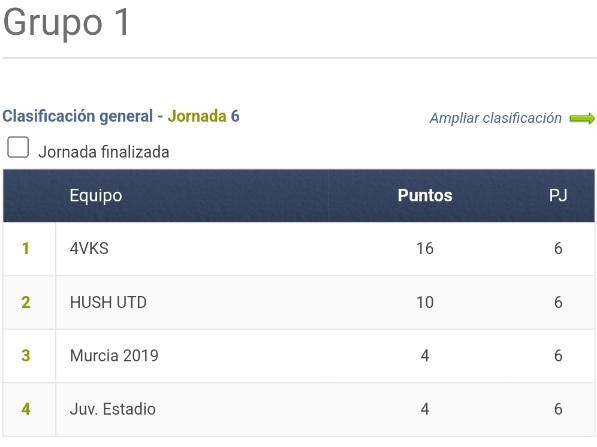Viewport: 597px width, 447px height.
Task: Toggle the Jornada finalizada checkbox
Action: (18, 147)
